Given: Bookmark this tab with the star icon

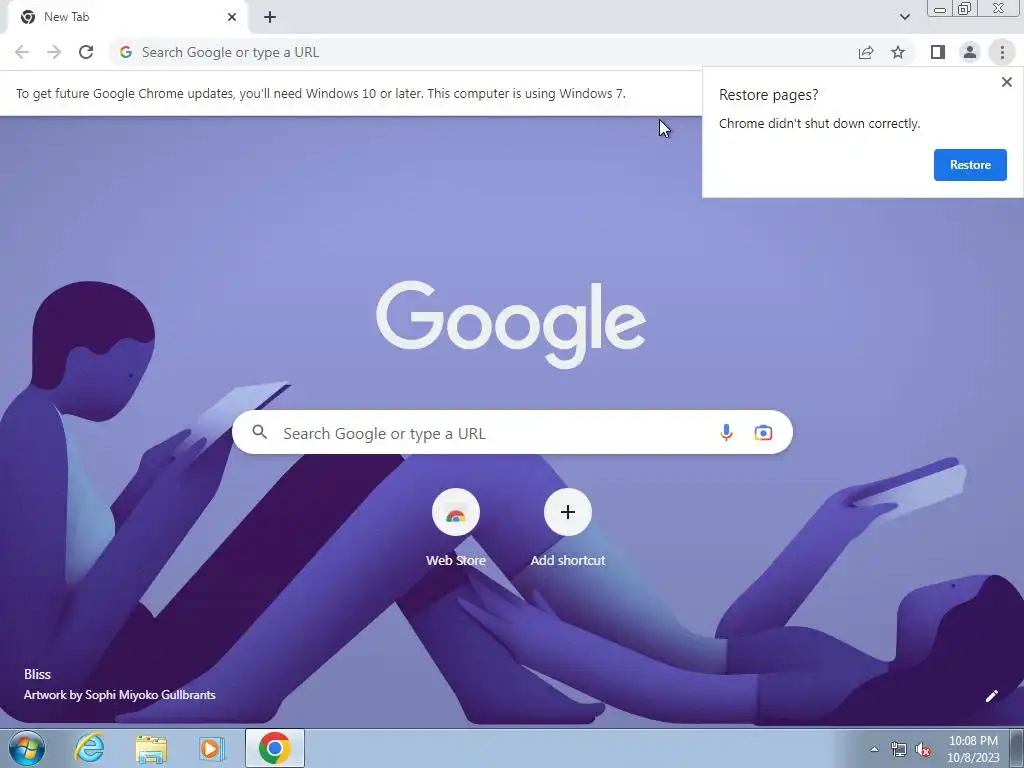Looking at the screenshot, I should 898,52.
